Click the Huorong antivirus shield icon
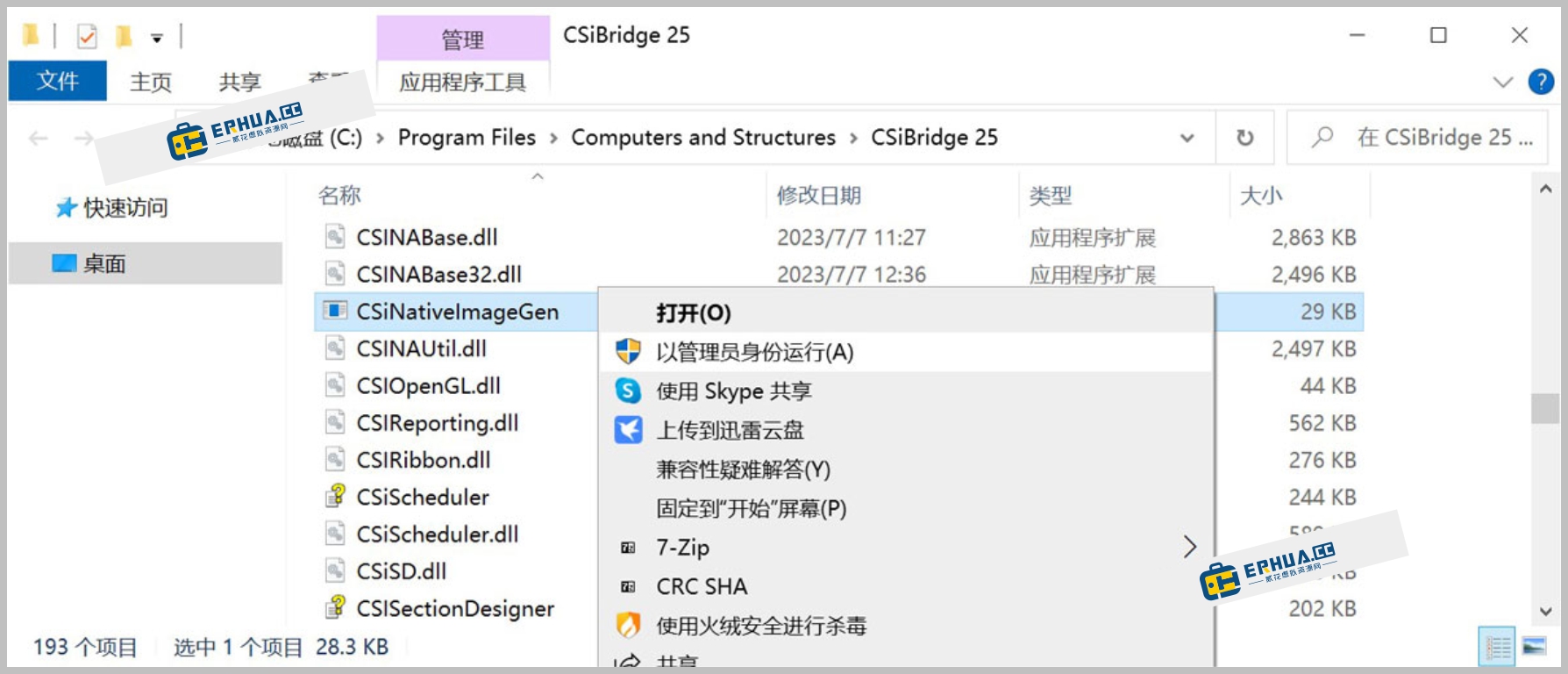The height and width of the screenshot is (674, 1568). pyautogui.click(x=628, y=626)
